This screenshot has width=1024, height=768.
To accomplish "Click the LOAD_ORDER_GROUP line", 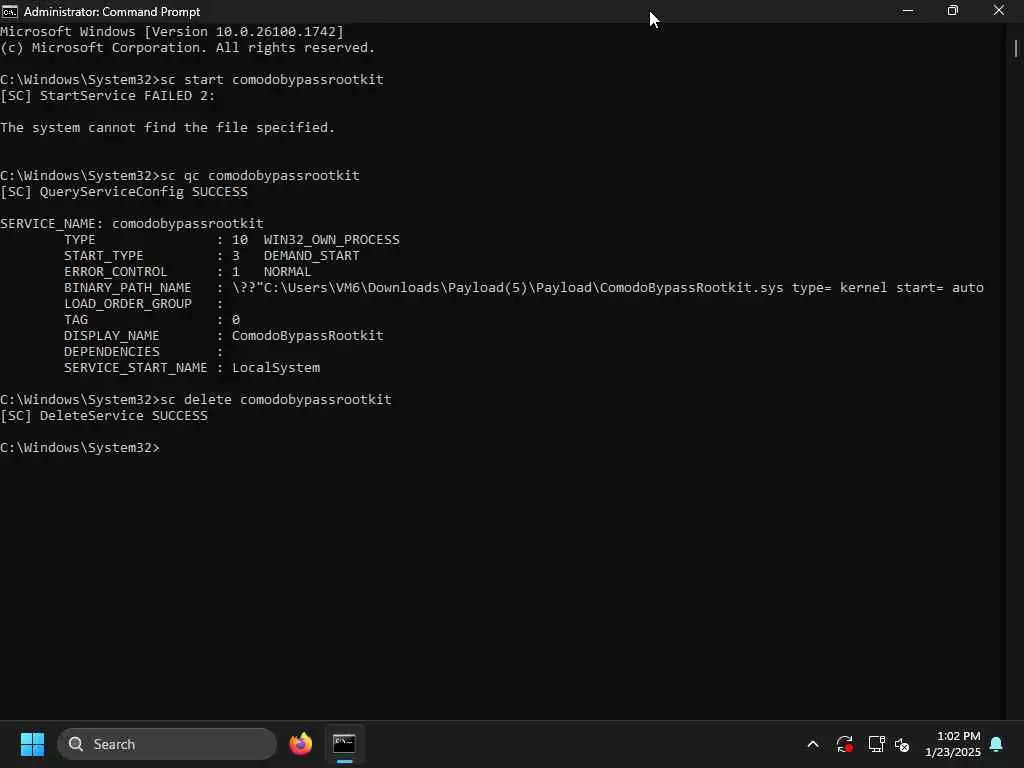I will (143, 304).
